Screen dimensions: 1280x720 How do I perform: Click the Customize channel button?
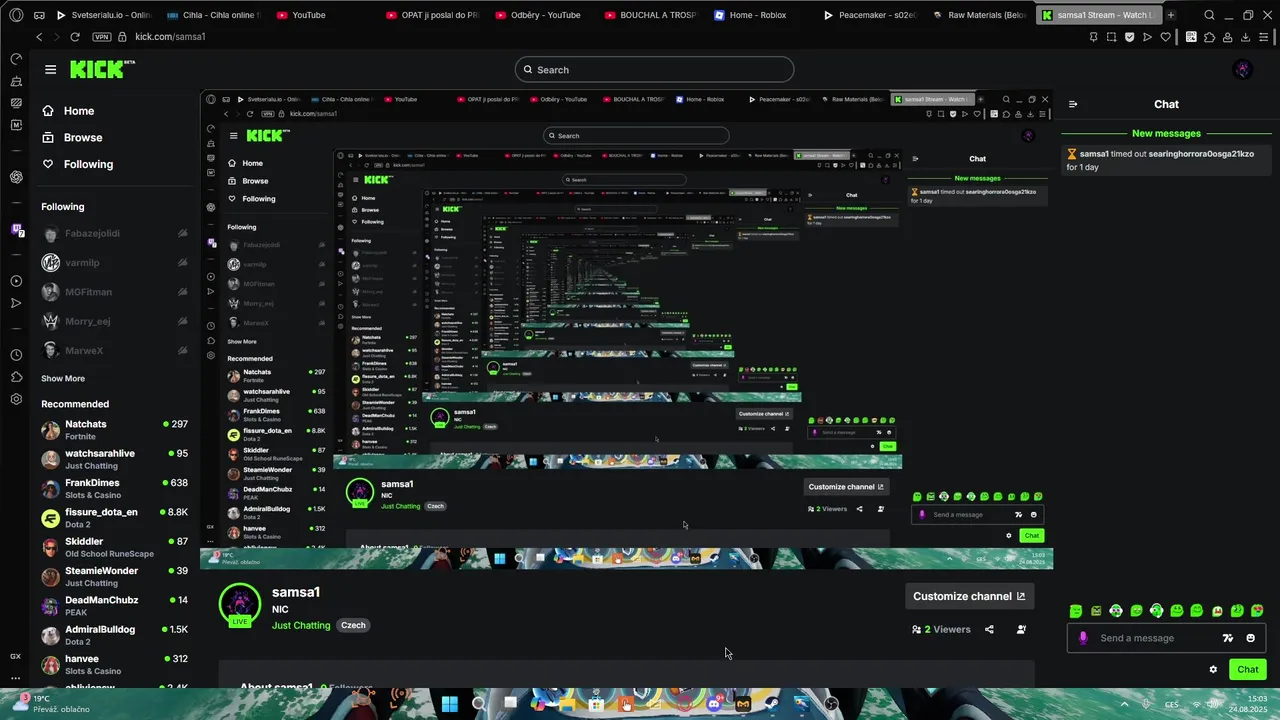pos(968,596)
